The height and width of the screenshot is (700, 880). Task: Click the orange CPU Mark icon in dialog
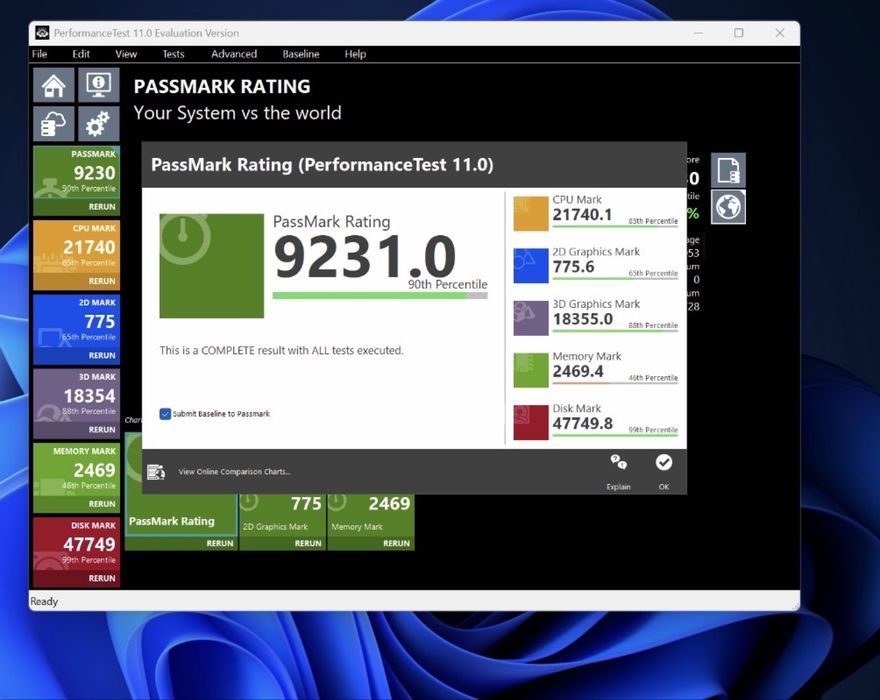pyautogui.click(x=530, y=213)
